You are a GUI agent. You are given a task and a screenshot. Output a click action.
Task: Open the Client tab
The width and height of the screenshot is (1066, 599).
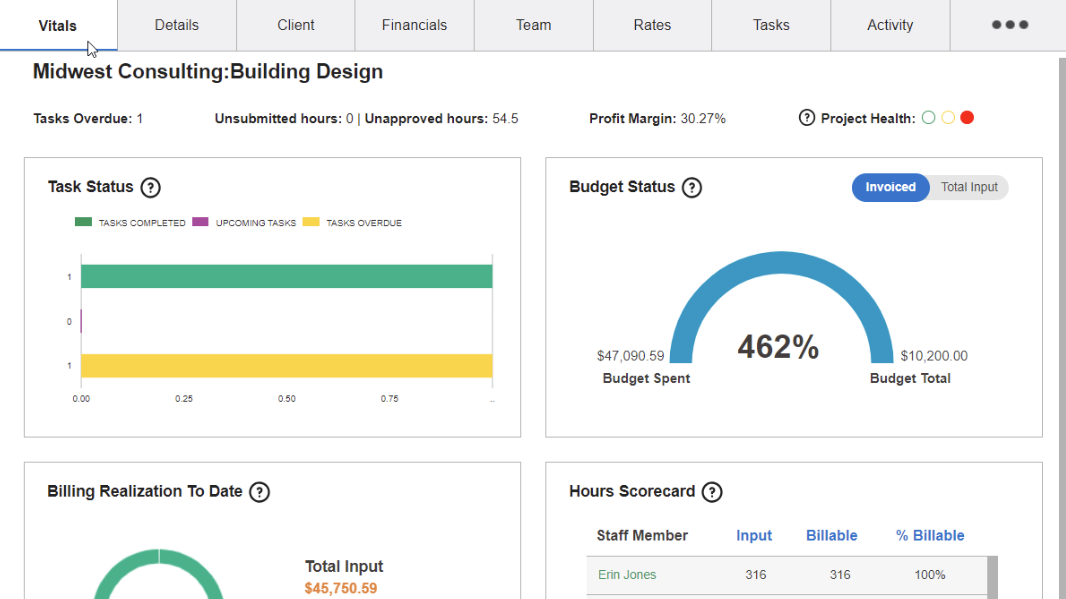point(296,25)
